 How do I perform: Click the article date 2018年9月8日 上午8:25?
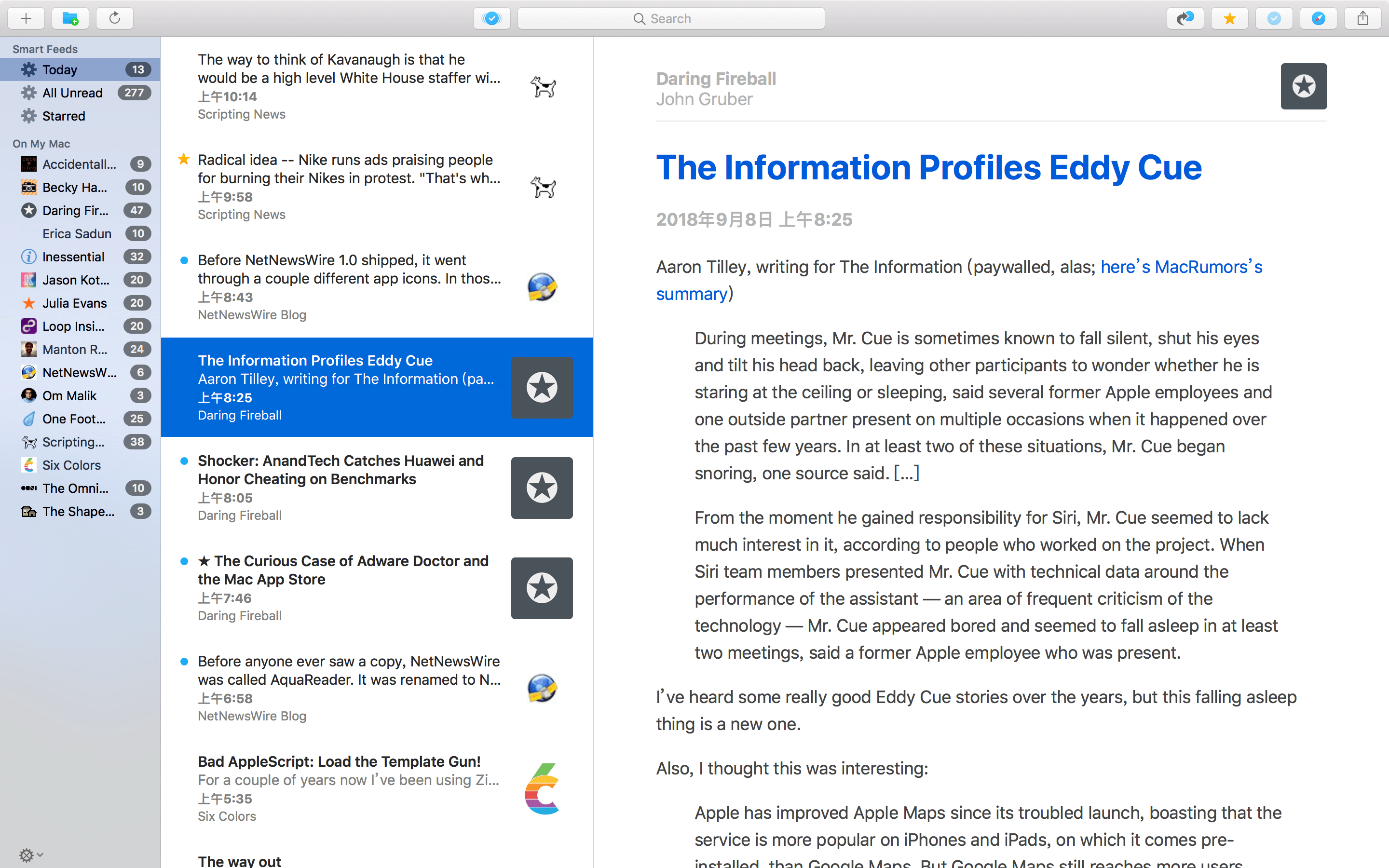tap(754, 219)
